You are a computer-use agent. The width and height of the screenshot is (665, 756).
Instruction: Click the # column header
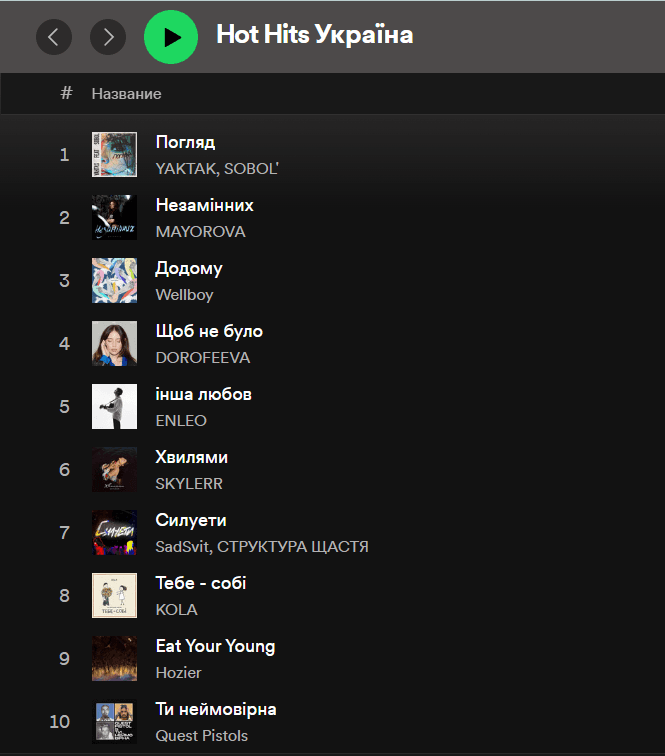tap(66, 93)
